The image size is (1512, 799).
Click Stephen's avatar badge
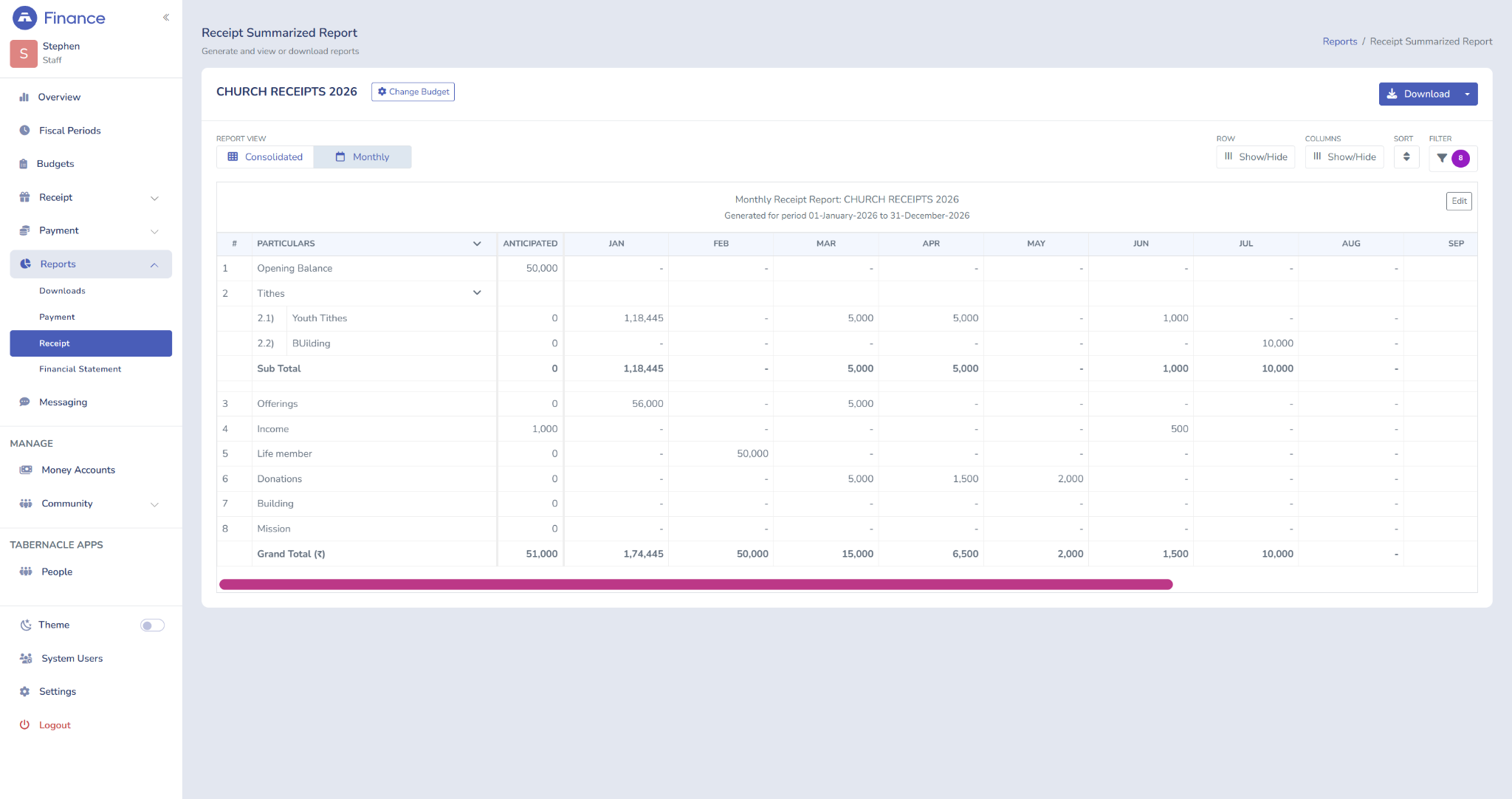(24, 53)
